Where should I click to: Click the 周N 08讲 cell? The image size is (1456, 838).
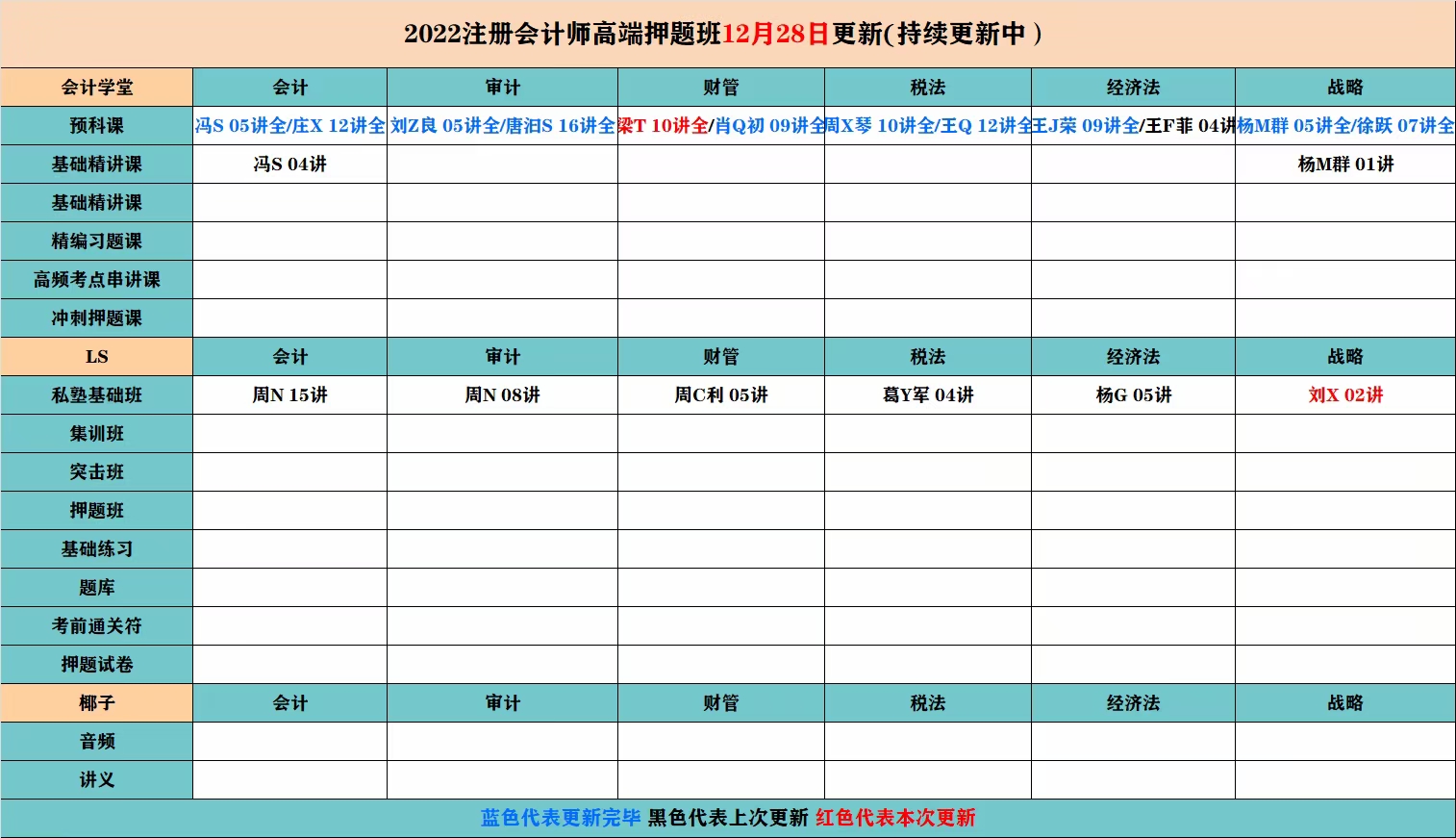(x=502, y=395)
